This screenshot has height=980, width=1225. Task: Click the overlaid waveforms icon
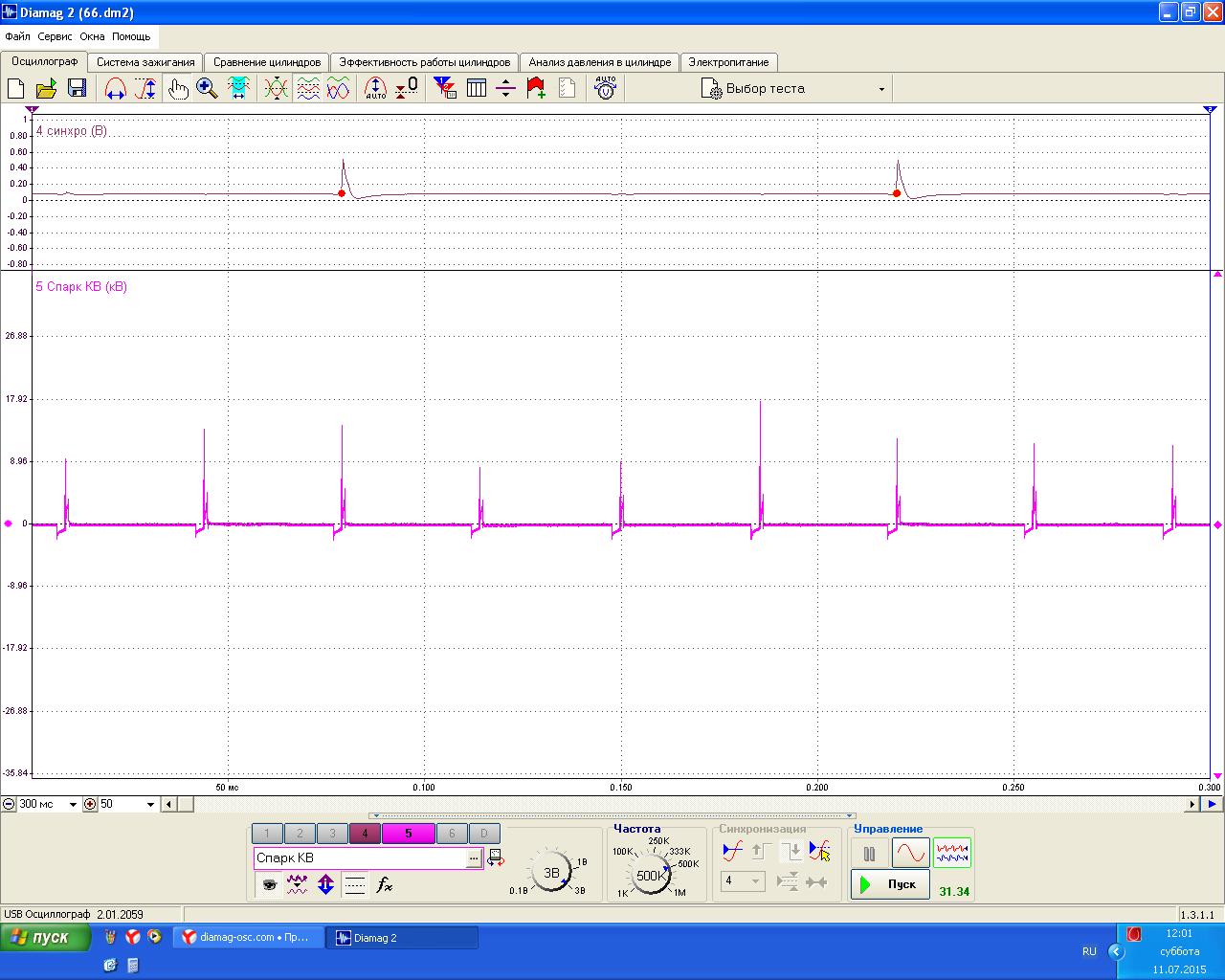pyautogui.click(x=276, y=89)
